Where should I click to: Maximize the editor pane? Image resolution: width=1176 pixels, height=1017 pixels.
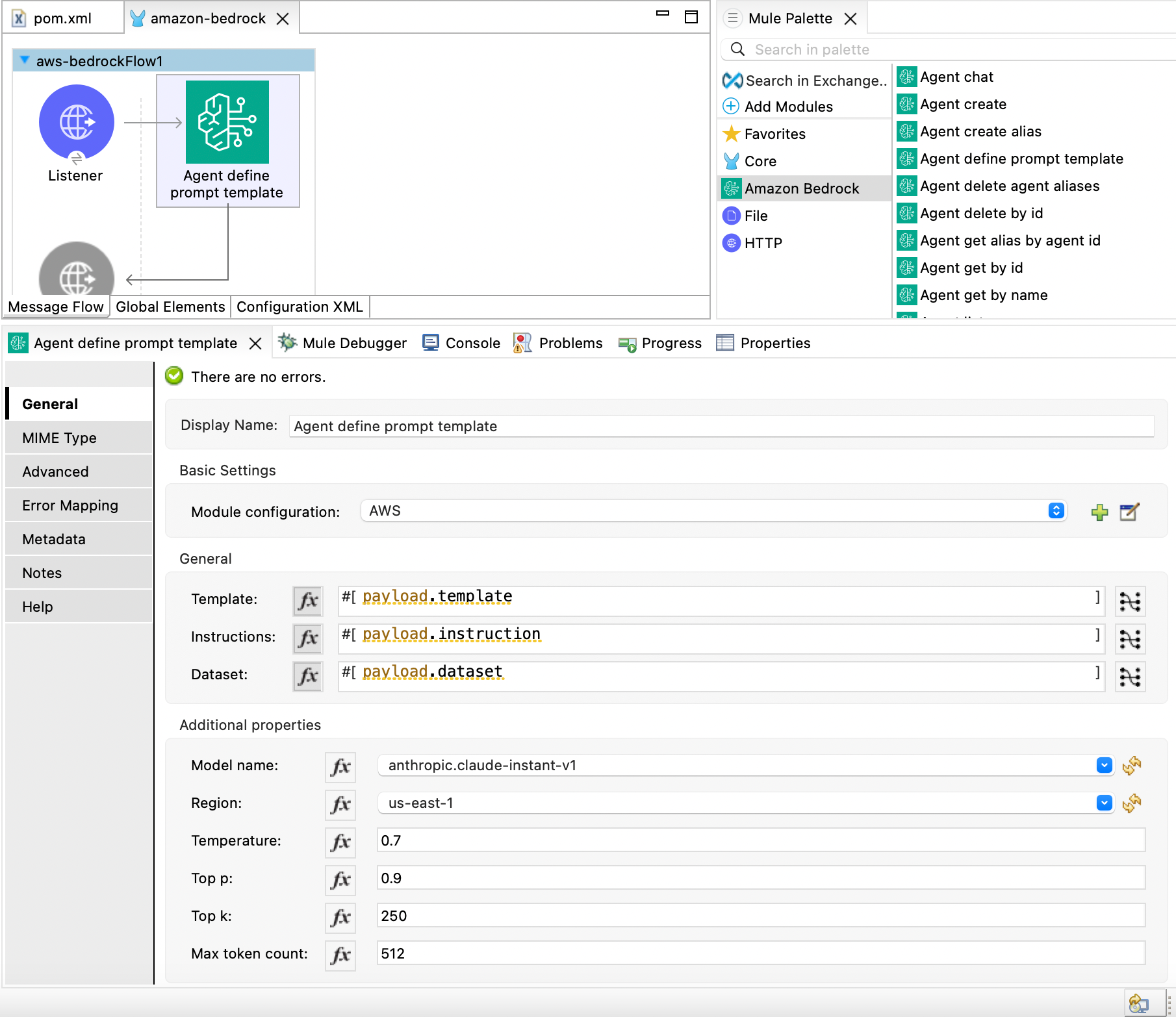pyautogui.click(x=691, y=17)
